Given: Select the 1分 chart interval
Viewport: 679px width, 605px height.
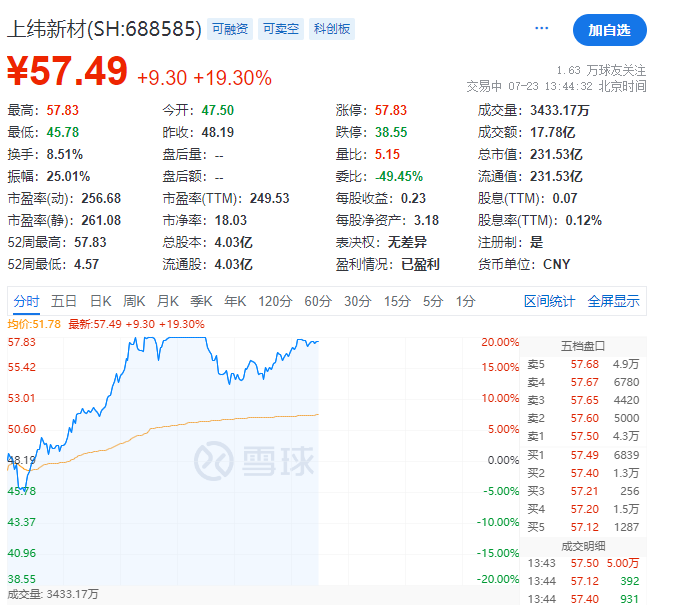Looking at the screenshot, I should point(465,301).
